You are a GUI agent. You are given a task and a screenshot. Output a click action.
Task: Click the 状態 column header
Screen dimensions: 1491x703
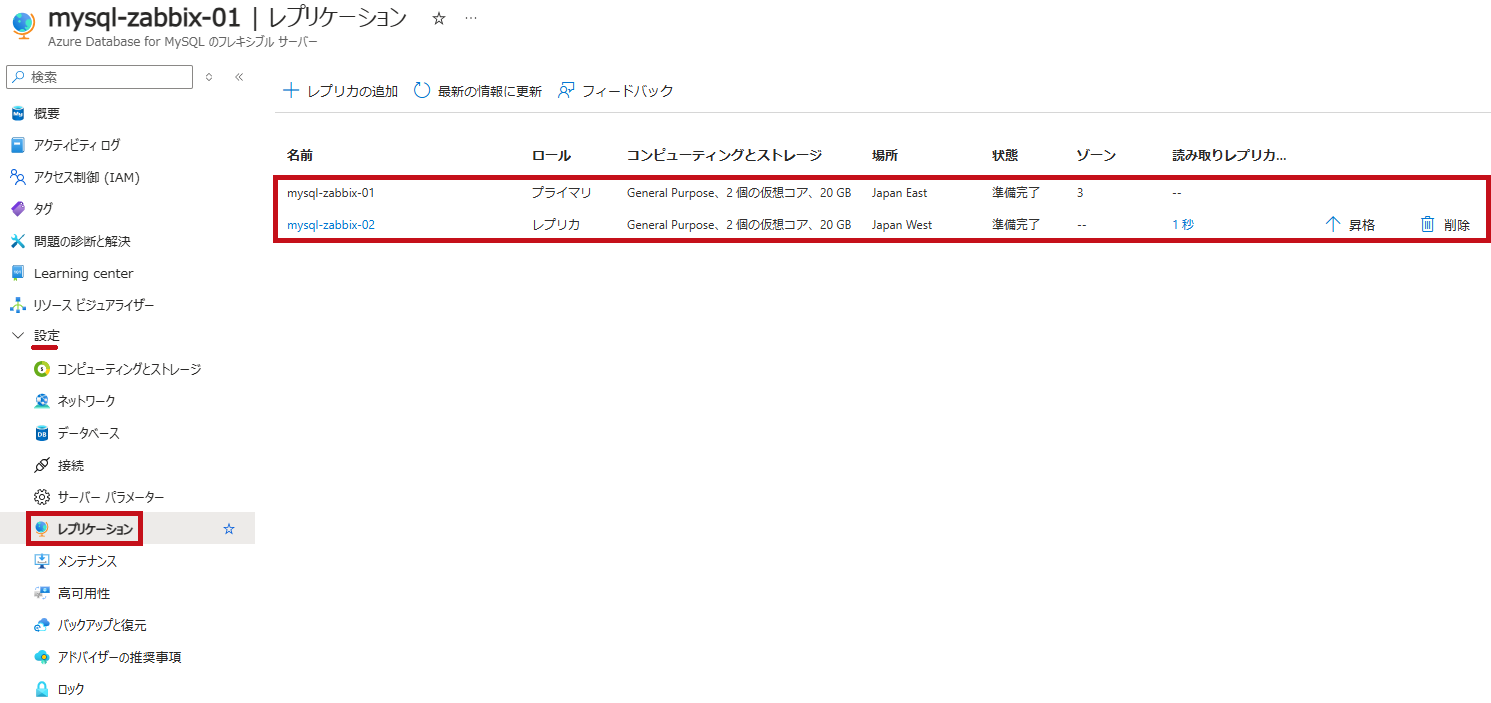click(x=1005, y=155)
